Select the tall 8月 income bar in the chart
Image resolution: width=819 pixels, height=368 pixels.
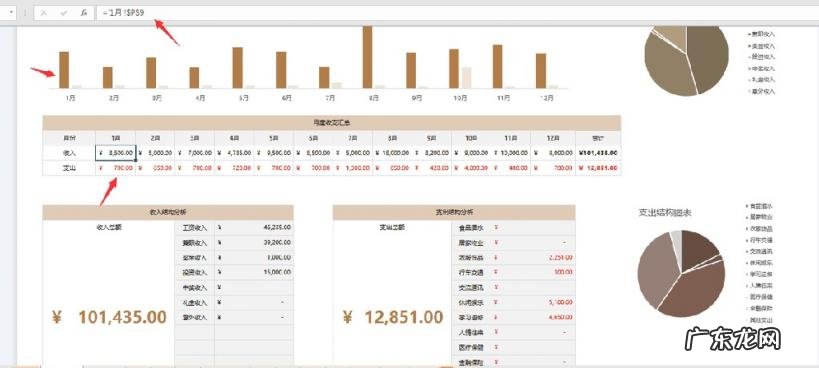click(367, 57)
